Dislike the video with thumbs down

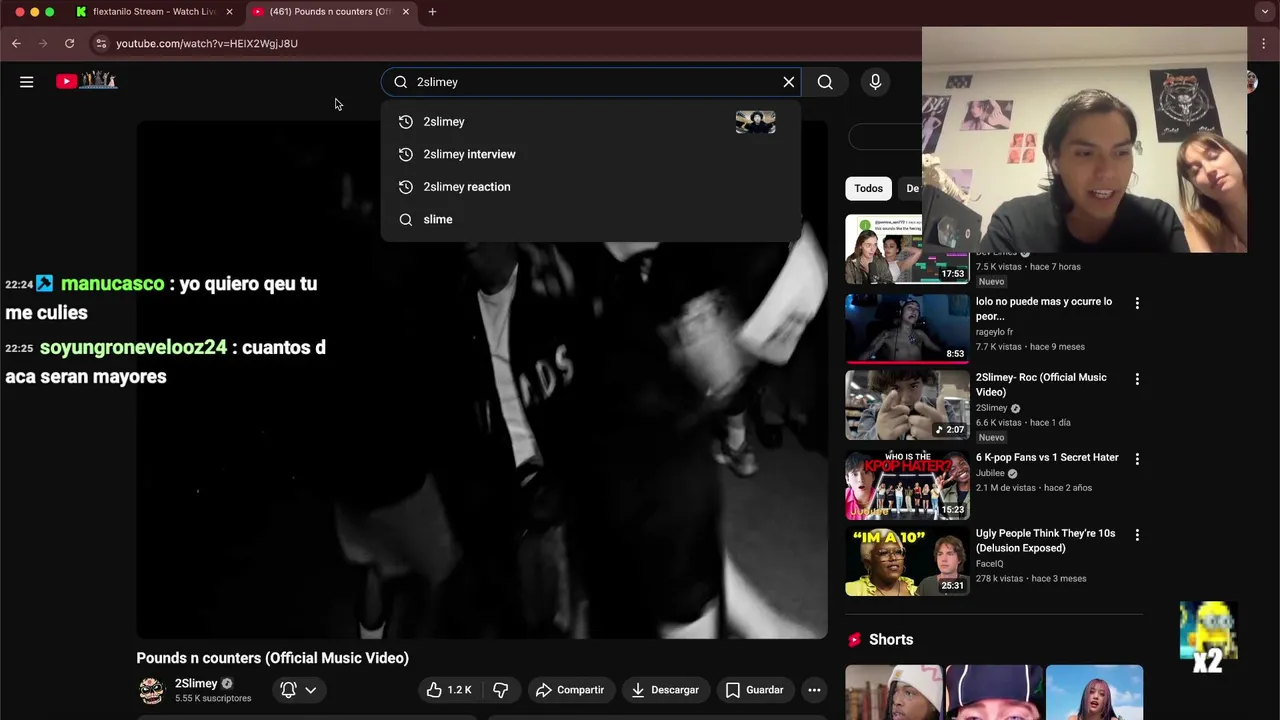tap(501, 690)
